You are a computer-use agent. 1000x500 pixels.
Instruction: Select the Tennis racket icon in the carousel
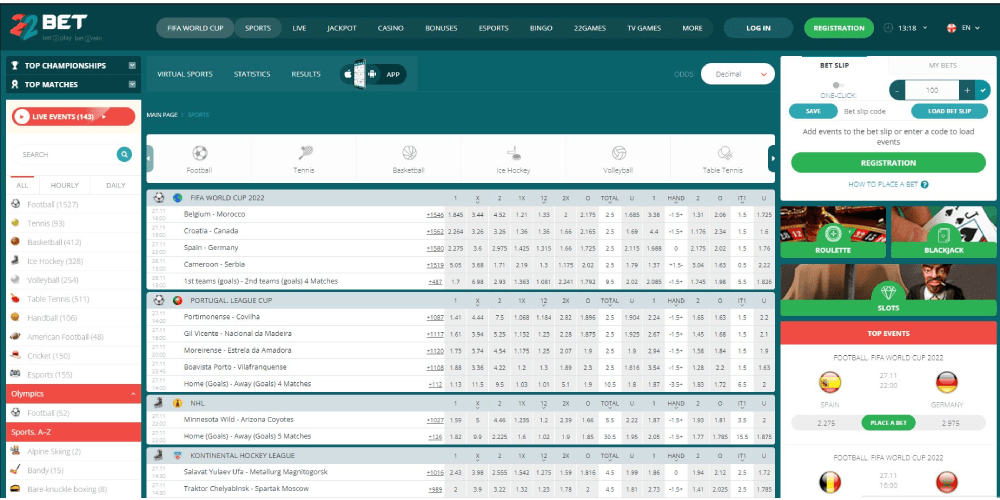pyautogui.click(x=304, y=153)
